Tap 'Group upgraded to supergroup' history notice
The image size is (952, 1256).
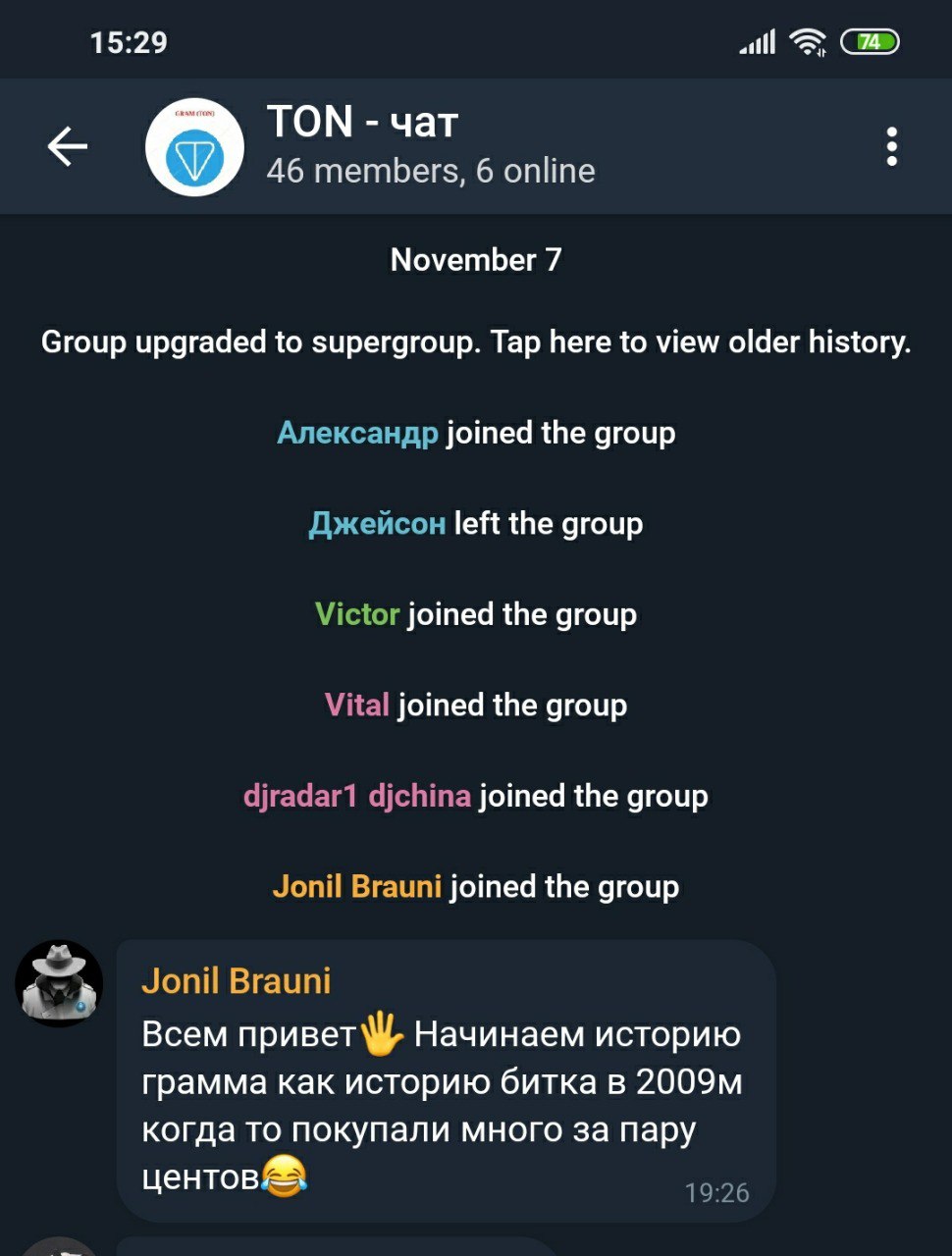coord(476,342)
